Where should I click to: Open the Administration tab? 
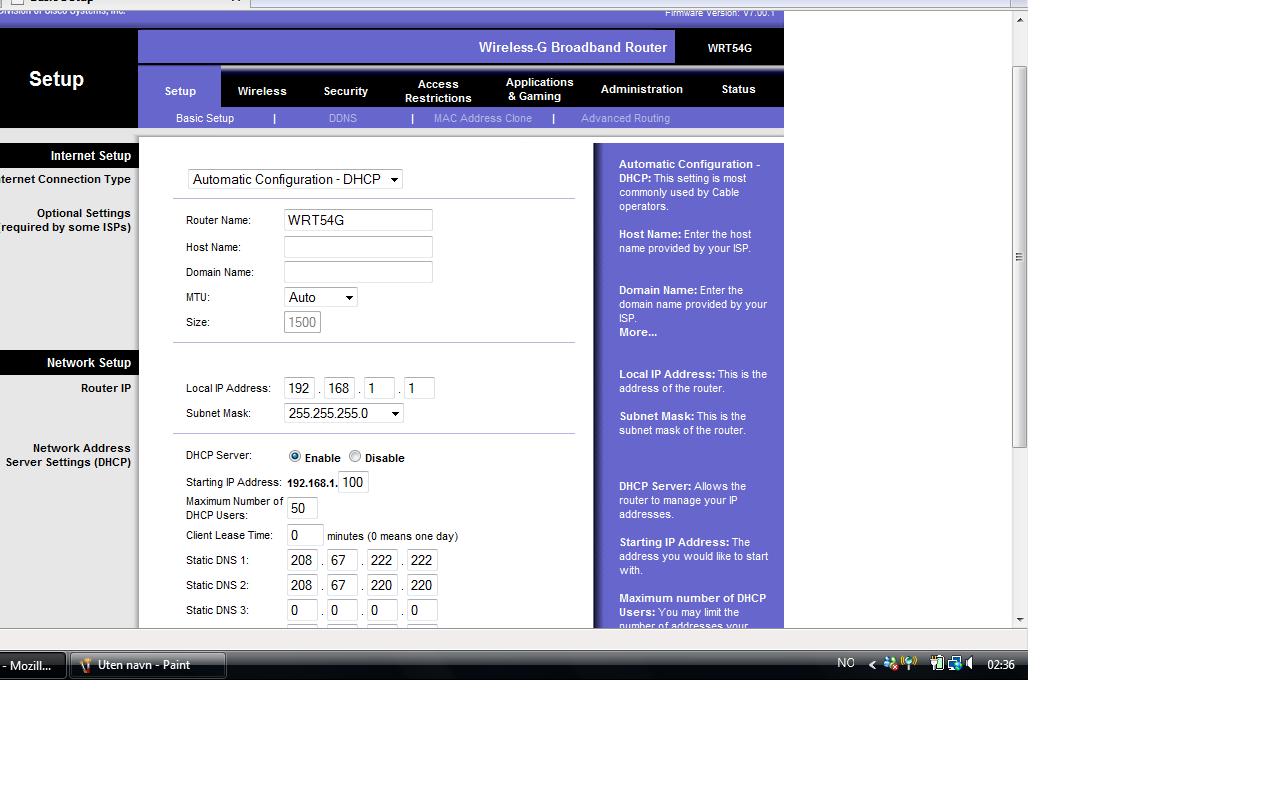(642, 89)
